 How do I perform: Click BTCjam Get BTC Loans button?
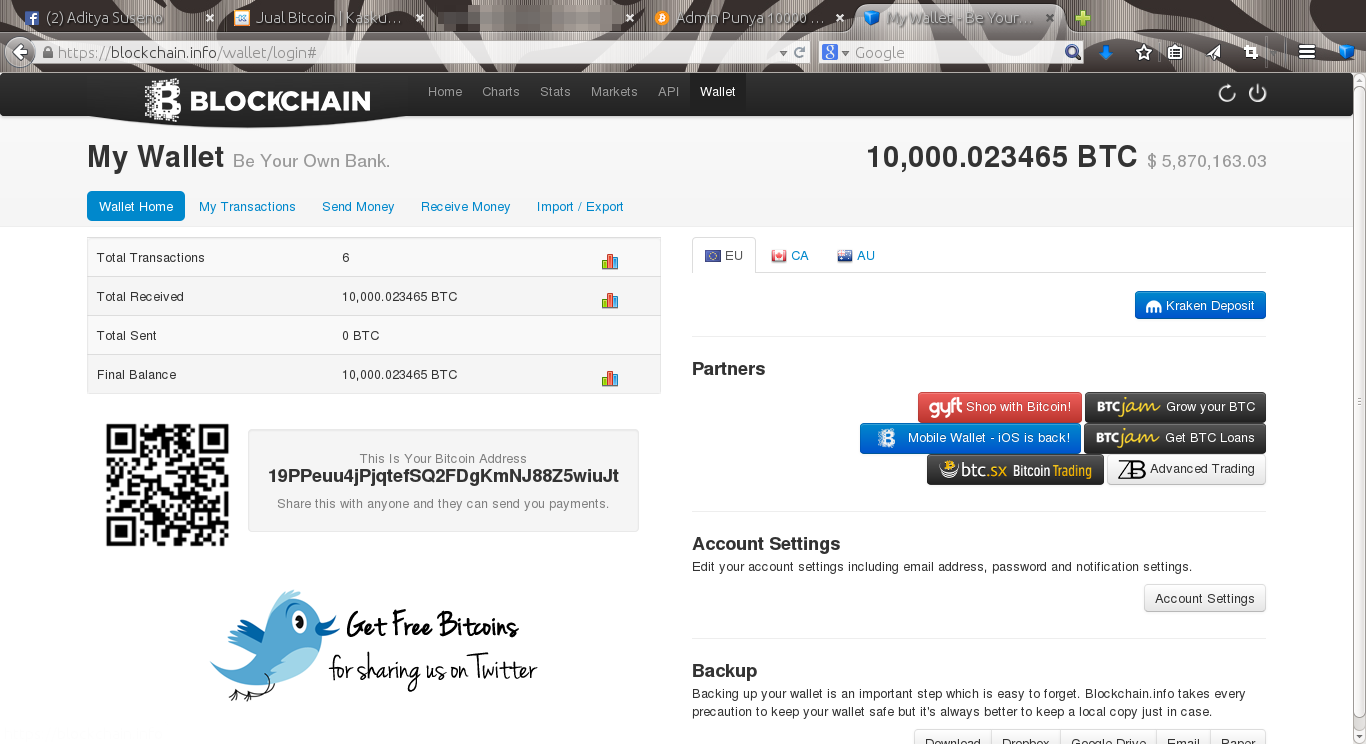click(1175, 438)
